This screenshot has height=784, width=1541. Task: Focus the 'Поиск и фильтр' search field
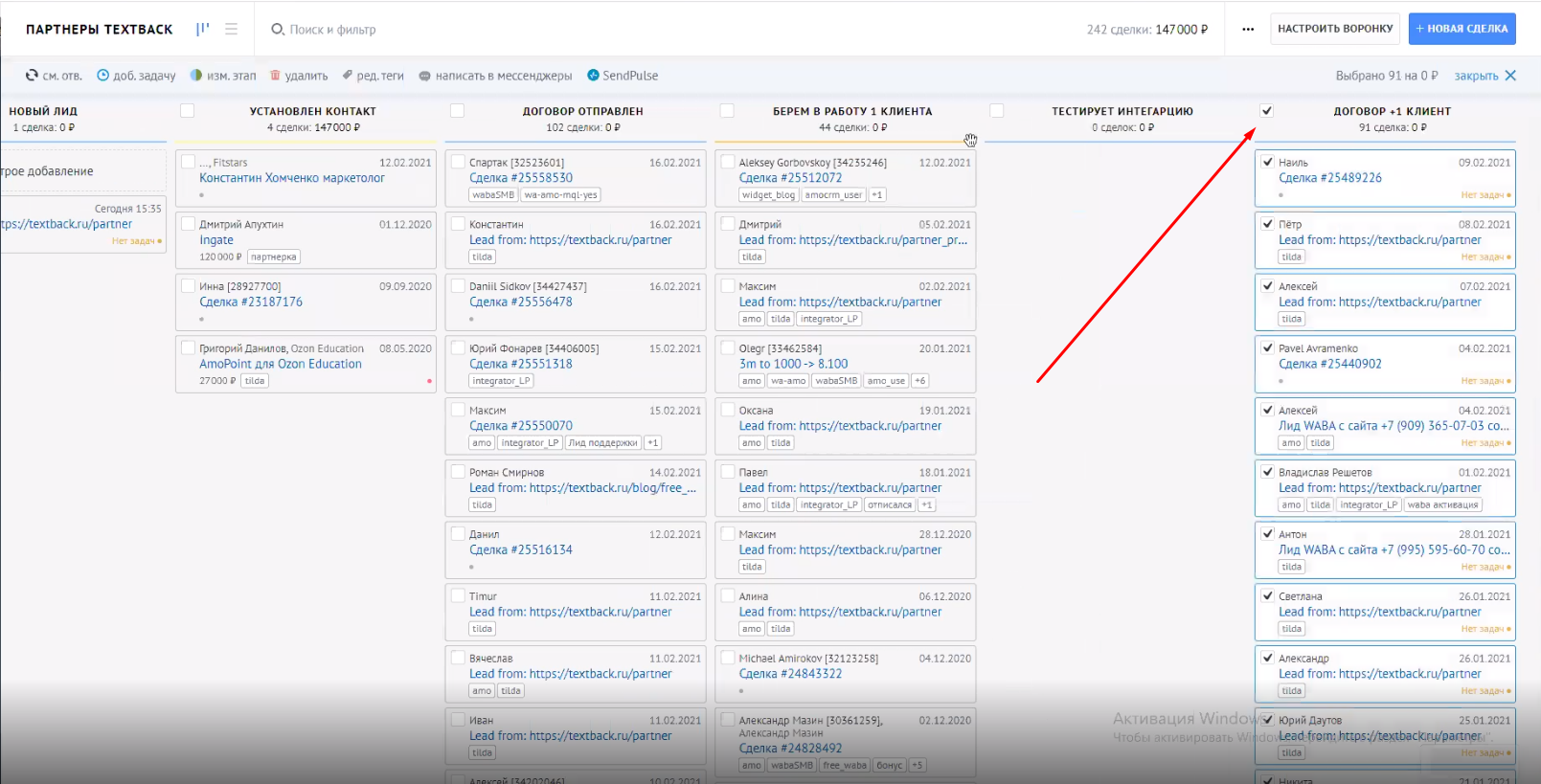click(x=332, y=30)
